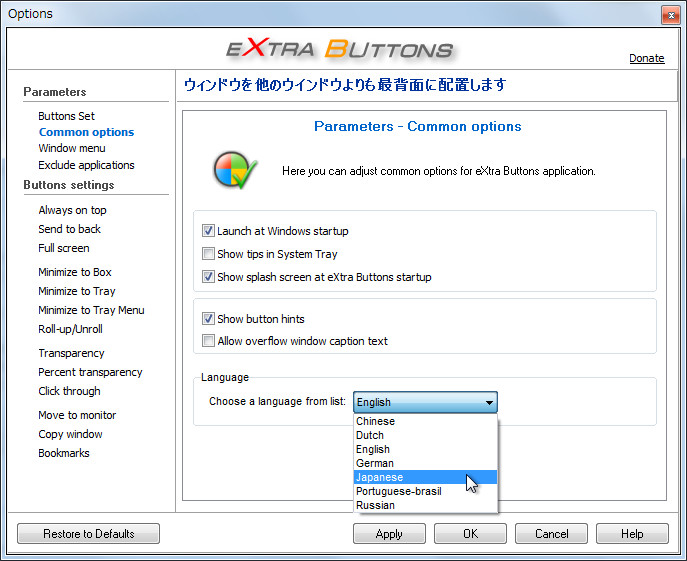687x561 pixels.
Task: Choose German from the language list
Action: 425,463
